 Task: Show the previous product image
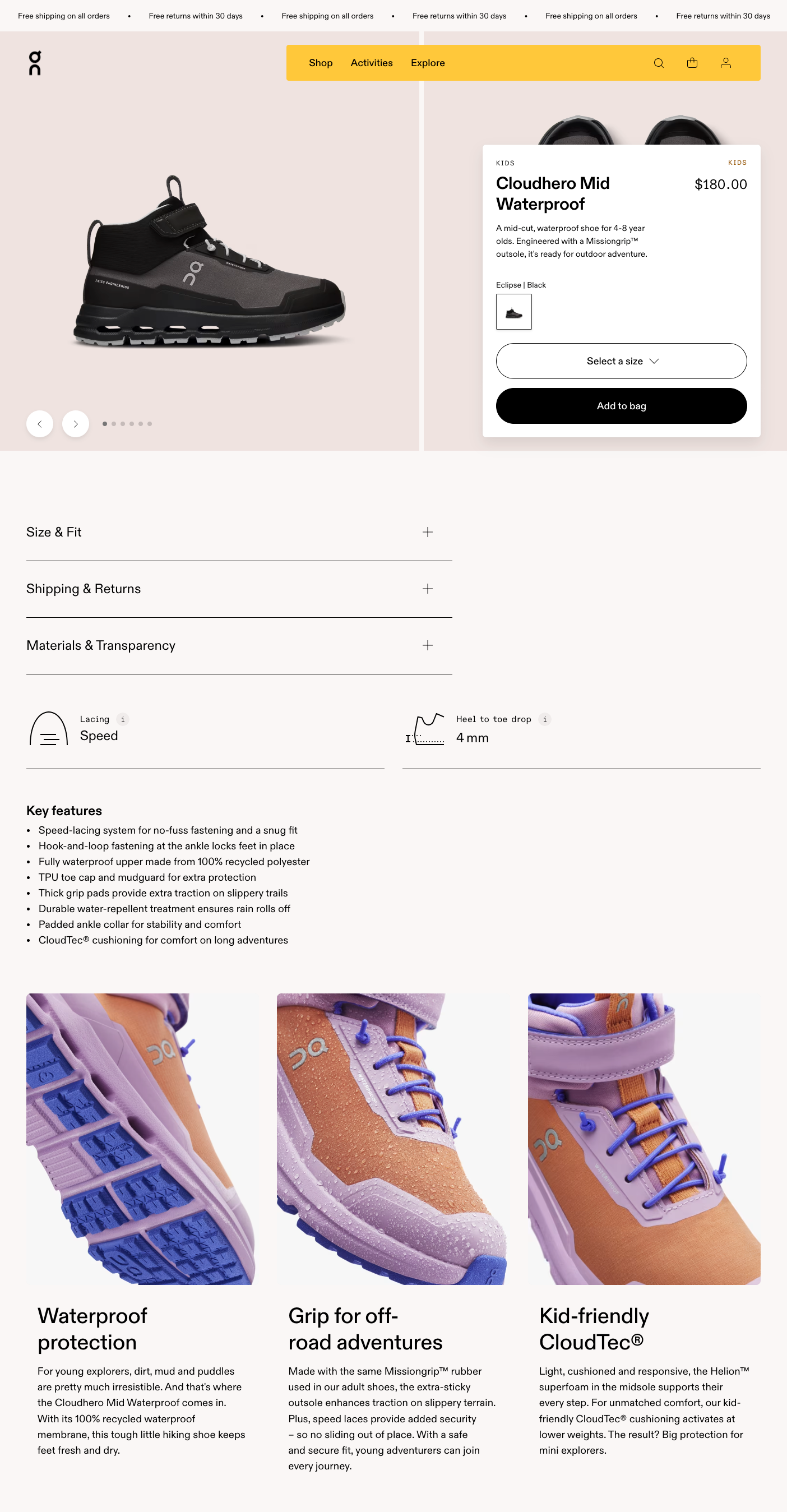pyautogui.click(x=40, y=424)
